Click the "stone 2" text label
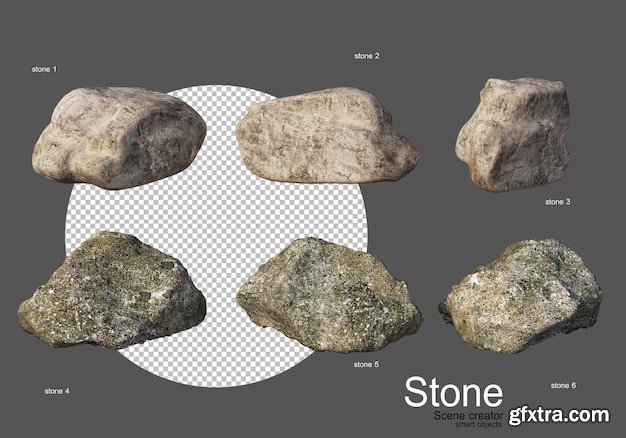The width and height of the screenshot is (626, 438). click(x=367, y=56)
